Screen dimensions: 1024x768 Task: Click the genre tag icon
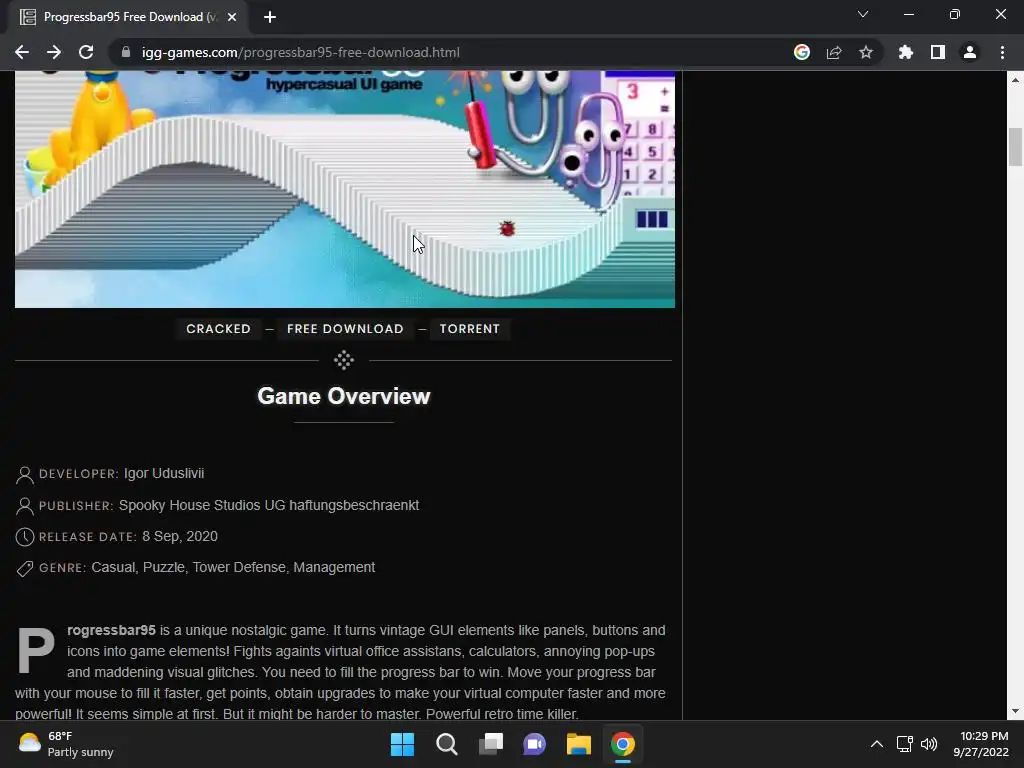pyautogui.click(x=24, y=568)
